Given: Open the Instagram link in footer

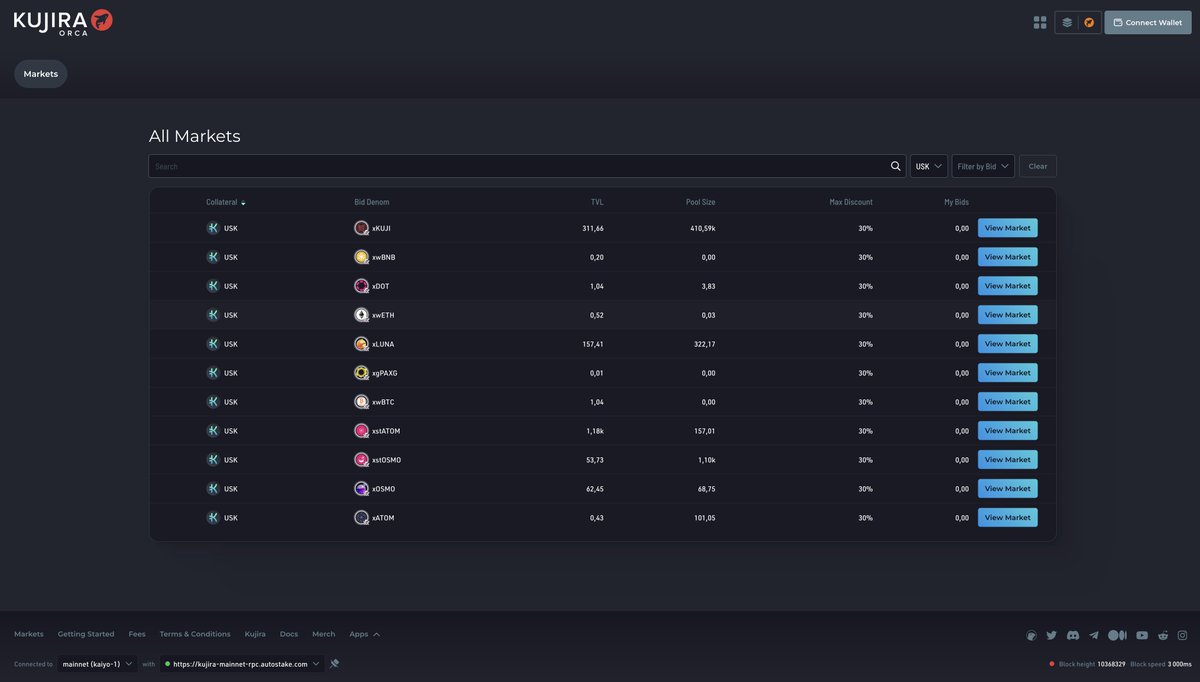Looking at the screenshot, I should pyautogui.click(x=1182, y=635).
